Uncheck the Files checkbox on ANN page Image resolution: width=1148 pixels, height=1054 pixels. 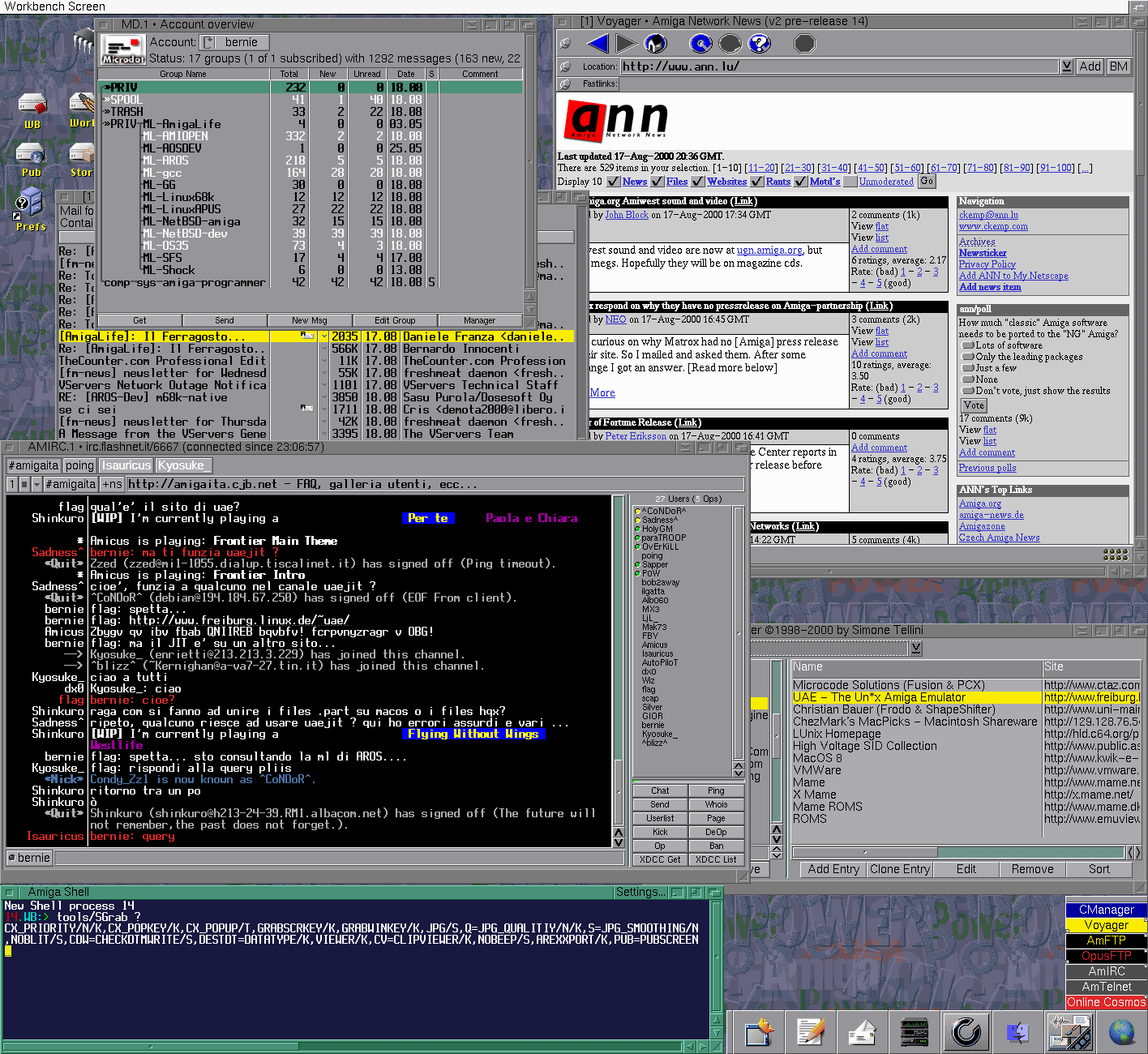[658, 182]
